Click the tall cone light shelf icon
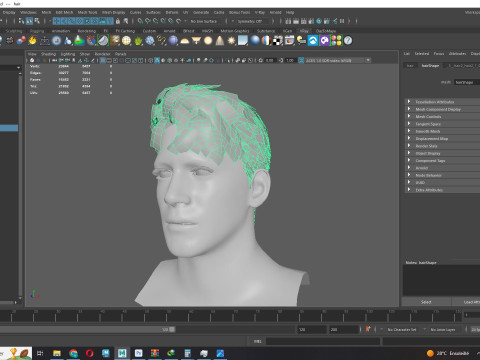Image resolution: width=480 pixels, height=360 pixels. [x=220, y=41]
